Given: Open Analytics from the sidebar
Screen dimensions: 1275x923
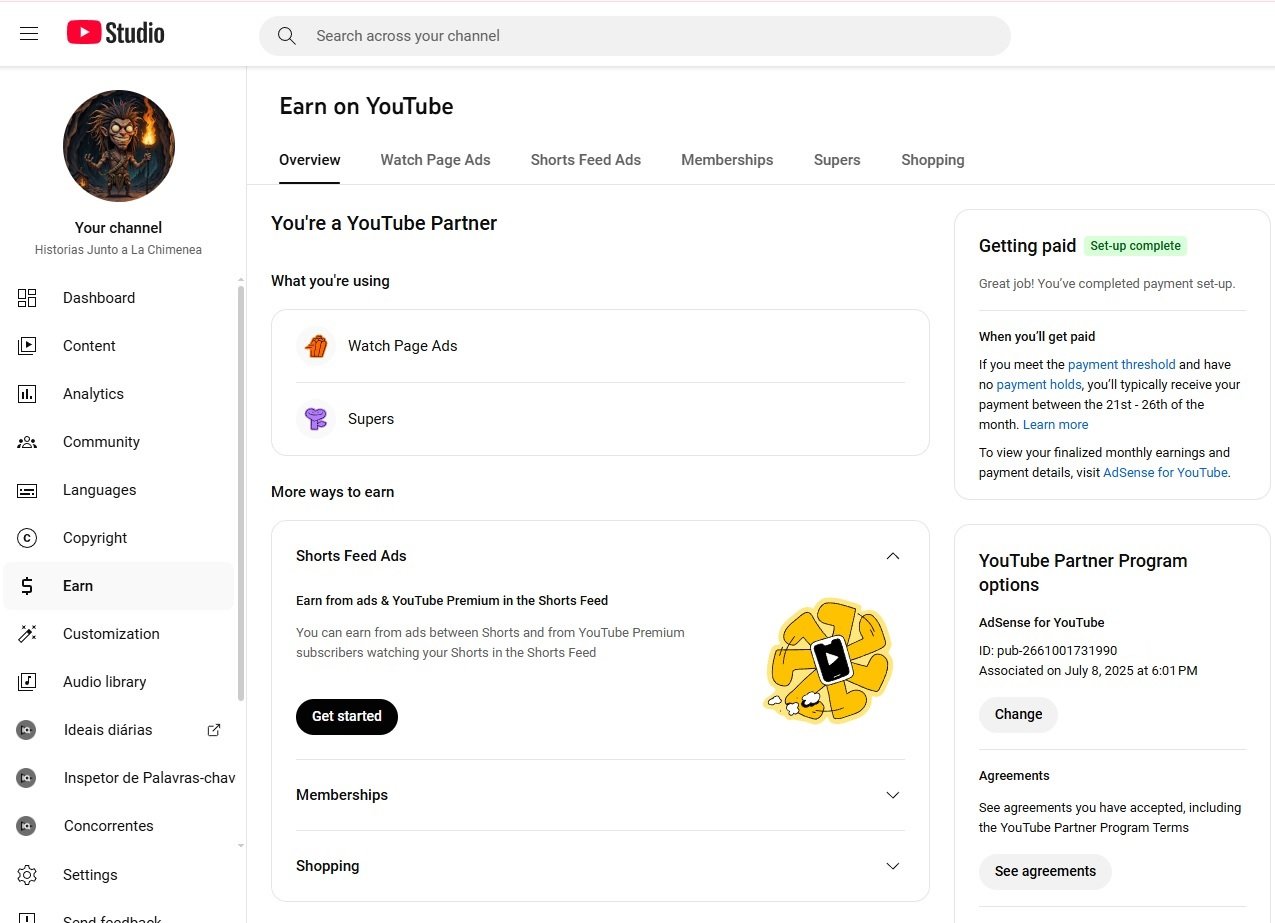Looking at the screenshot, I should [118, 394].
